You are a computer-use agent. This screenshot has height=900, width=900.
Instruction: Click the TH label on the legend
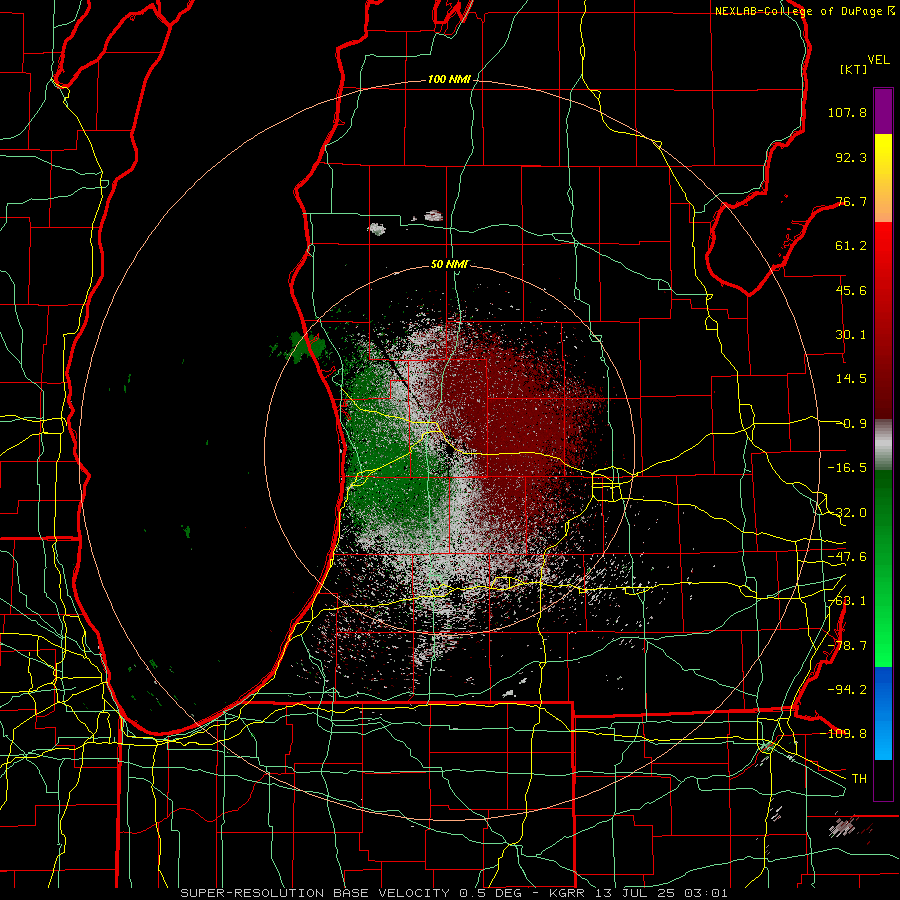[859, 778]
